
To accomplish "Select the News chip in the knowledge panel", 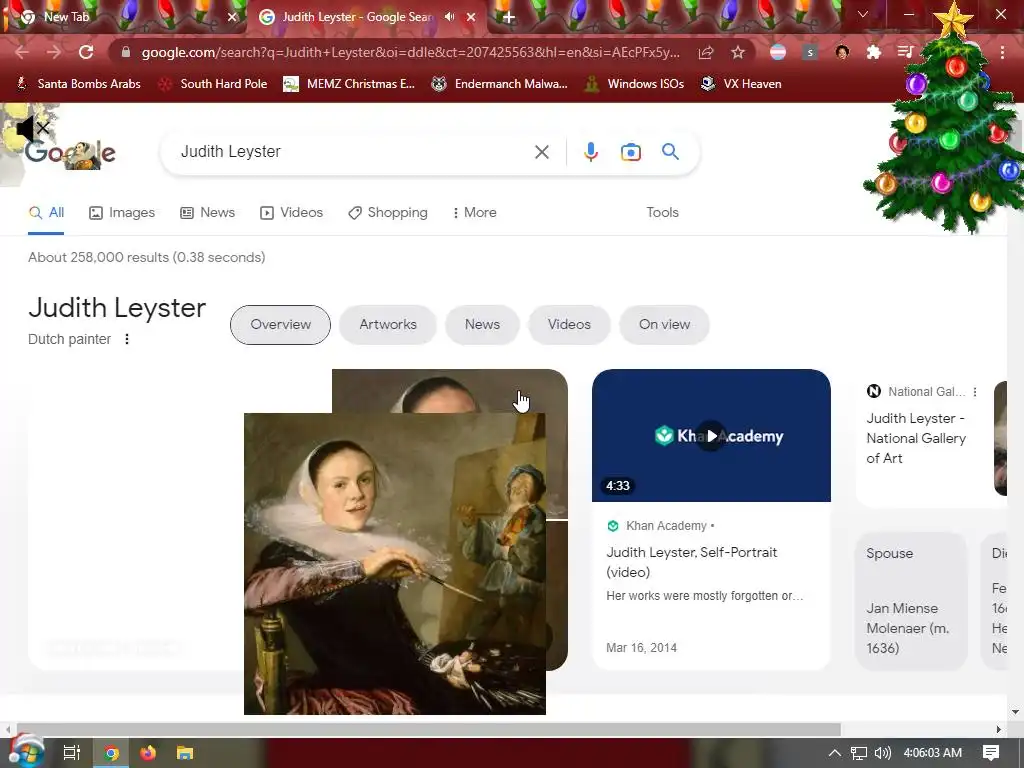I will 482,325.
